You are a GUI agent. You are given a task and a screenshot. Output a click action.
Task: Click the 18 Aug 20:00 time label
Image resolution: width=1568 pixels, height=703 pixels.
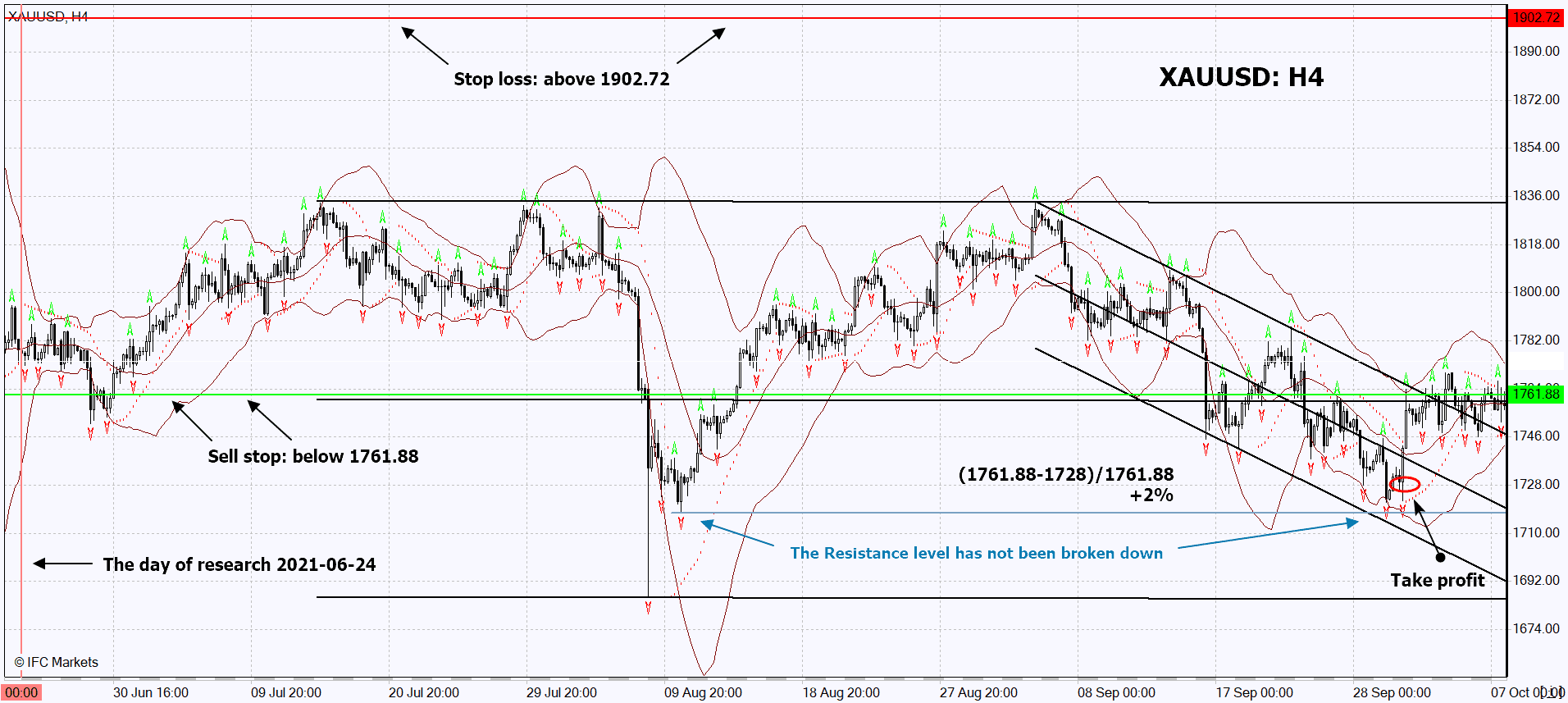841,692
